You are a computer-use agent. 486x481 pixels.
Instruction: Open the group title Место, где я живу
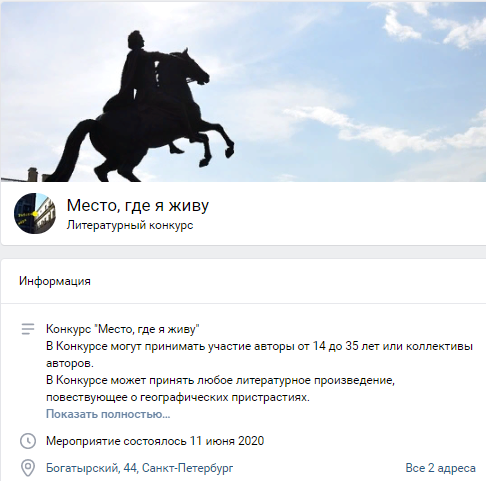tap(138, 205)
